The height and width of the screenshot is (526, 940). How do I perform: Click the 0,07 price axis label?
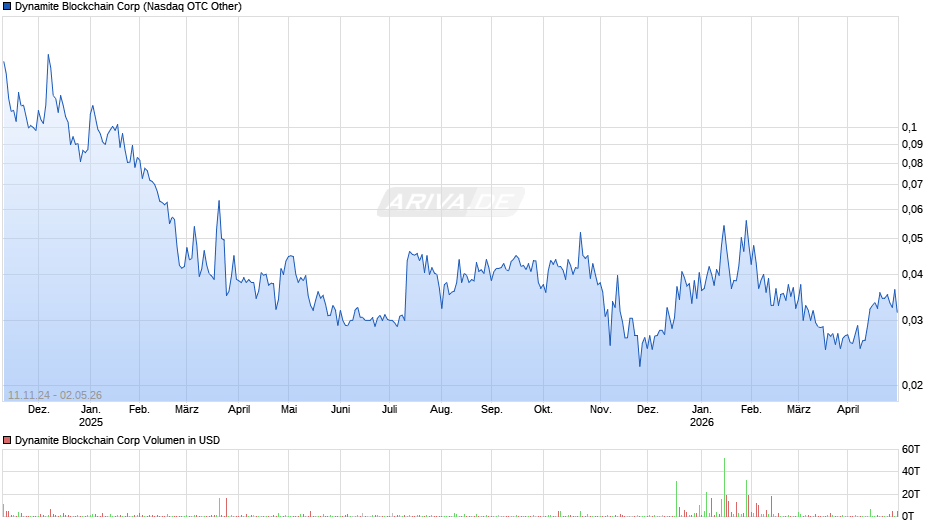(912, 185)
